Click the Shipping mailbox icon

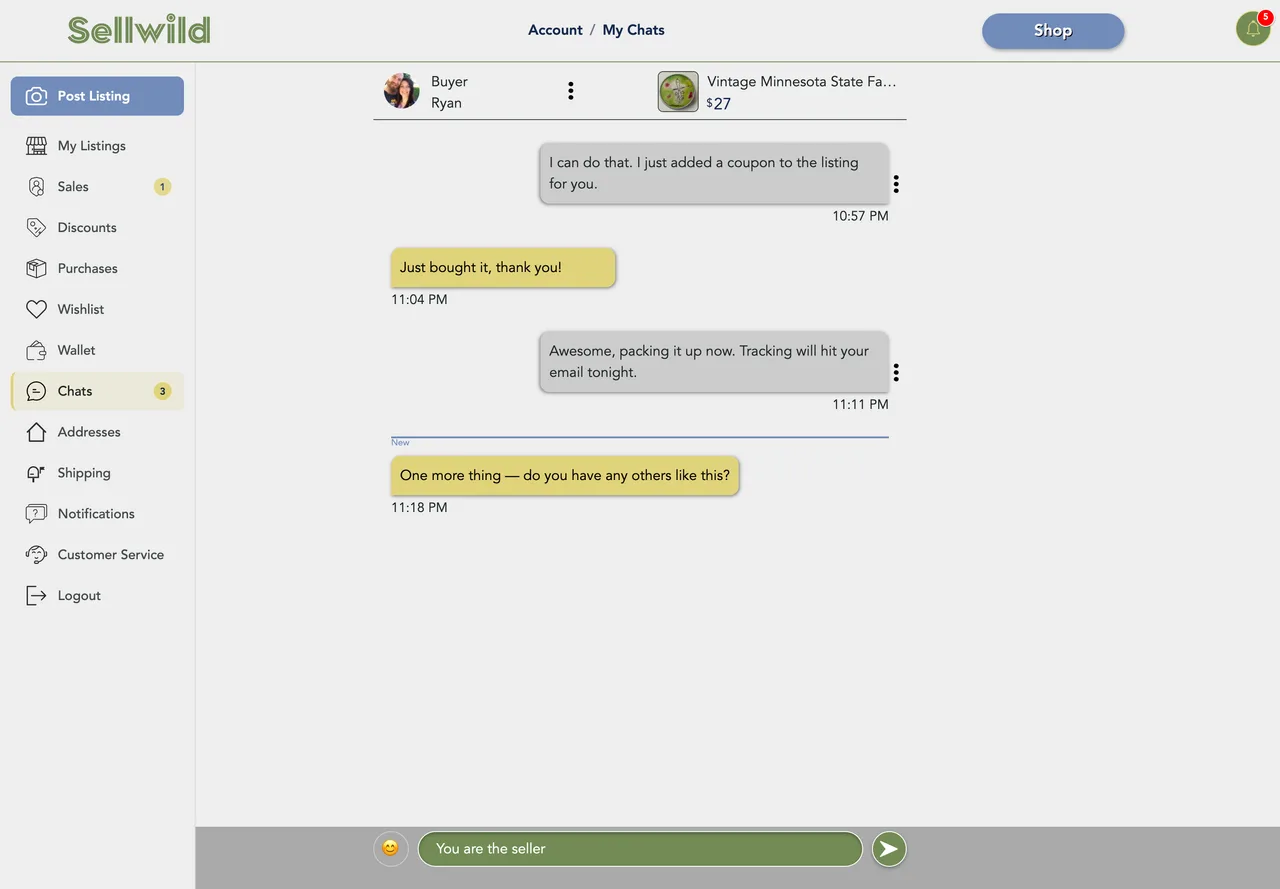click(x=37, y=474)
